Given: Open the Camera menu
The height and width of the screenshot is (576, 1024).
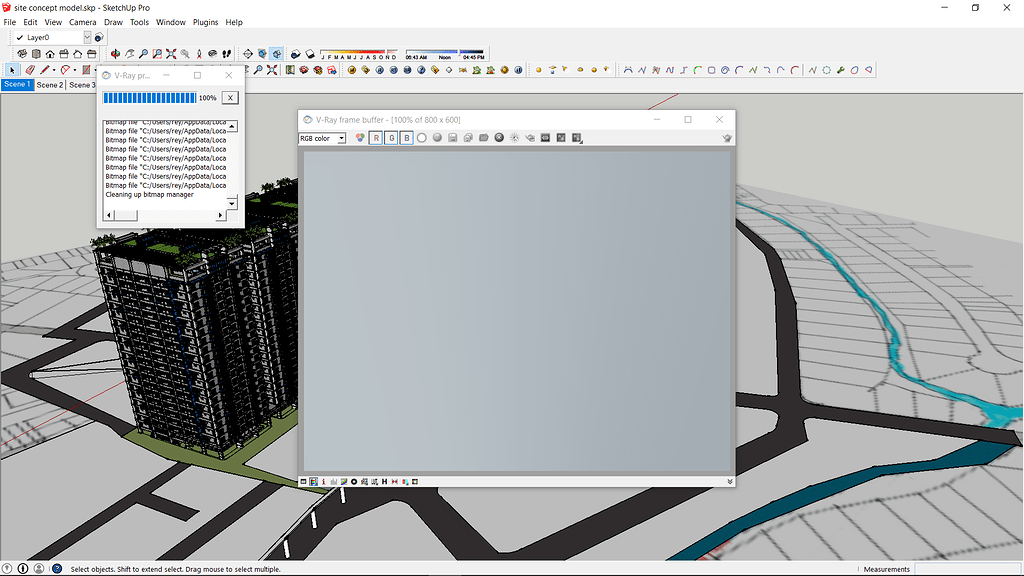Looking at the screenshot, I should 83,21.
